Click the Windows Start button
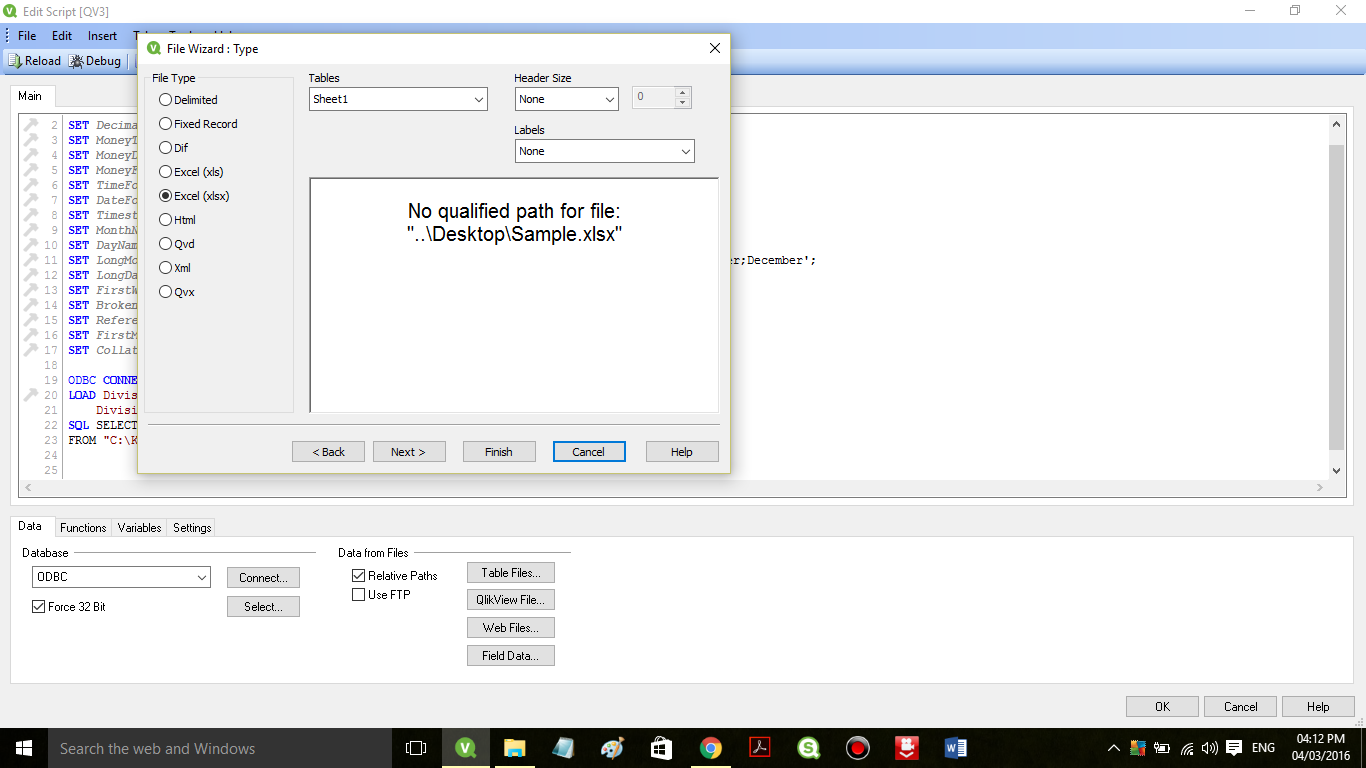Viewport: 1366px width, 768px height. [x=24, y=748]
